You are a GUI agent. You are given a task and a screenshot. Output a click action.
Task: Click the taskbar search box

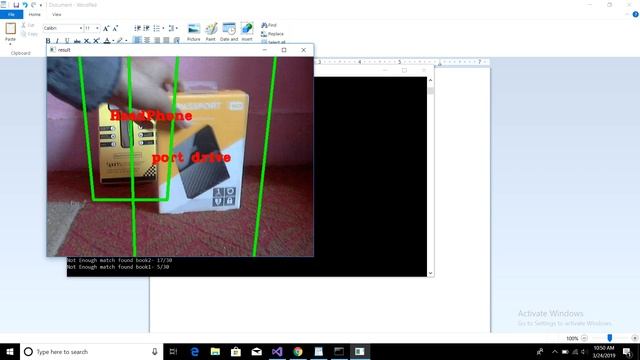pos(91,351)
